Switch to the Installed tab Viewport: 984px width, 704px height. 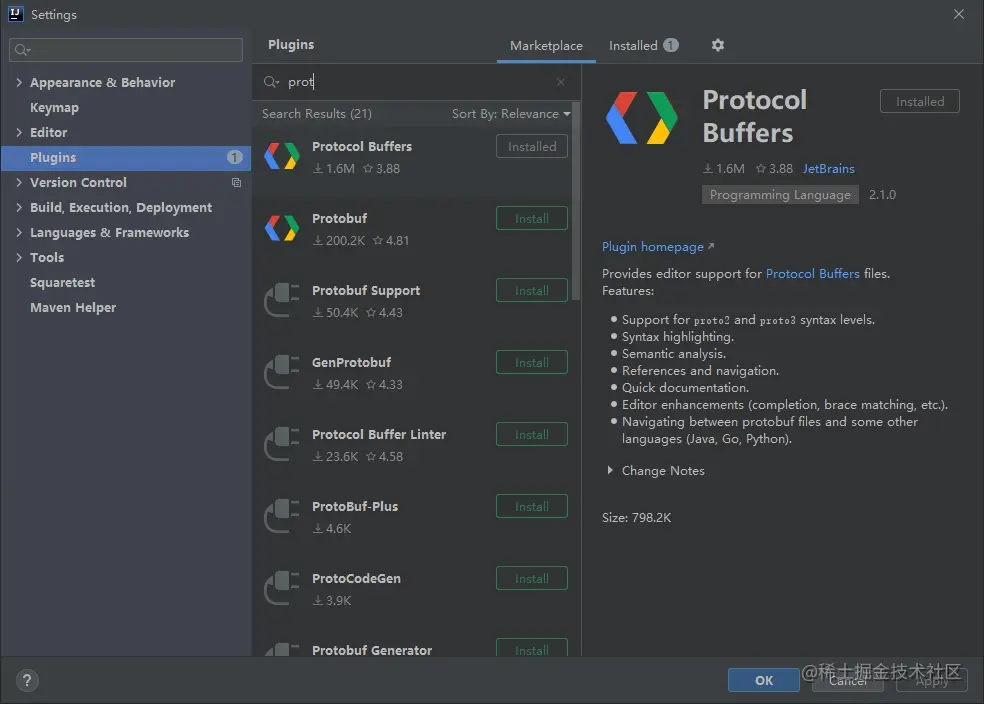coord(633,46)
